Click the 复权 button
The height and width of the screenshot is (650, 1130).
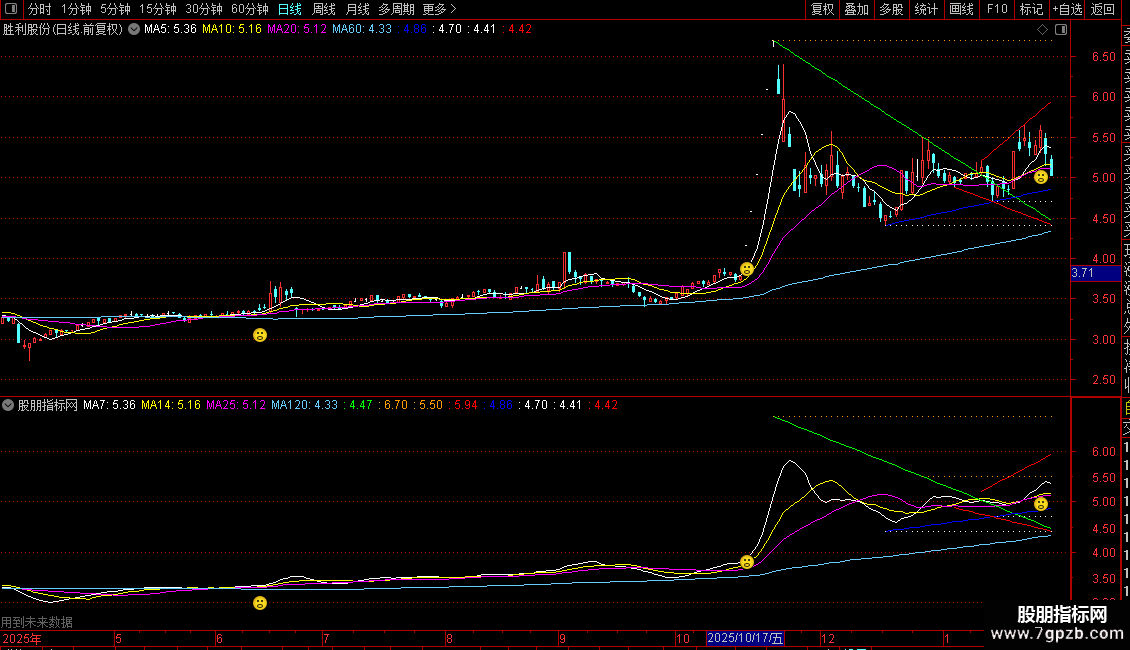click(822, 9)
